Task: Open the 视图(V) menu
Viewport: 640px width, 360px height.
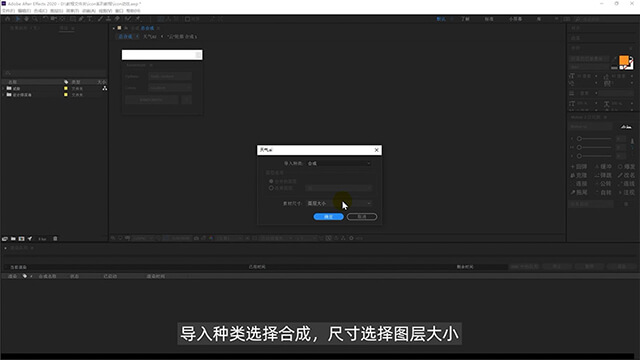Action: (105, 11)
